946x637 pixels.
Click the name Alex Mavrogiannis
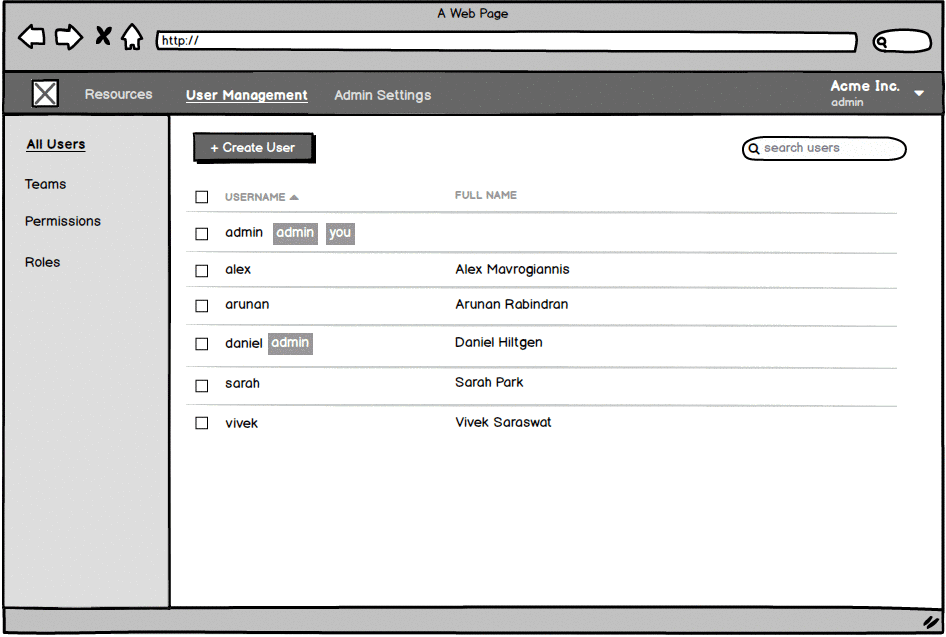pyautogui.click(x=512, y=270)
